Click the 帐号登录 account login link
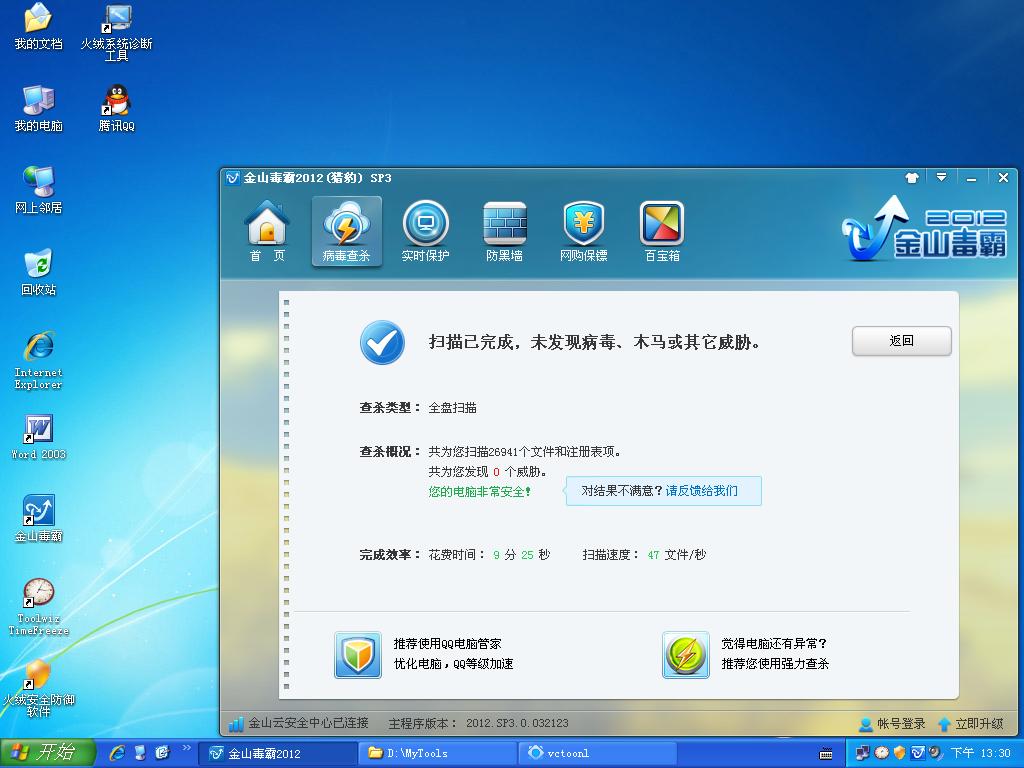1024x768 pixels. tap(893, 724)
